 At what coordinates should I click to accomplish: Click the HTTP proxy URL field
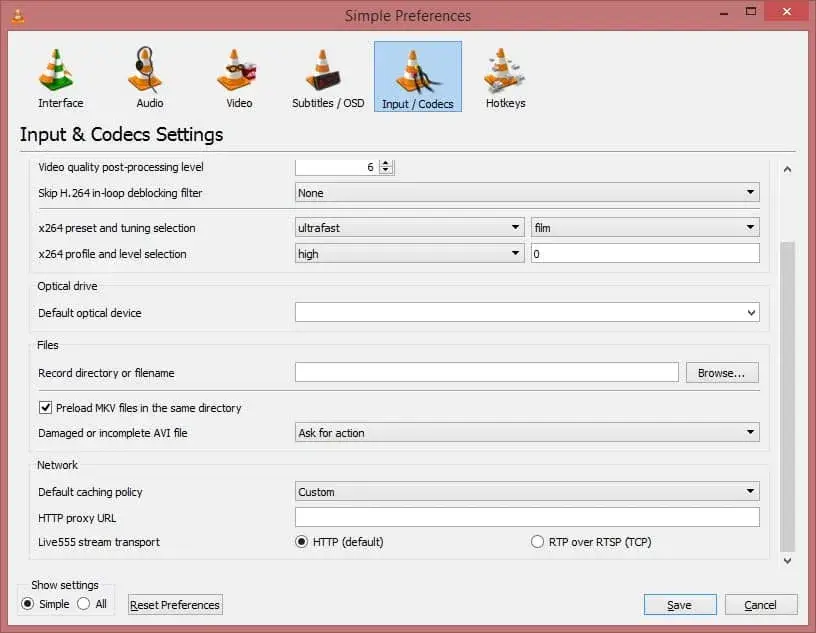click(527, 517)
